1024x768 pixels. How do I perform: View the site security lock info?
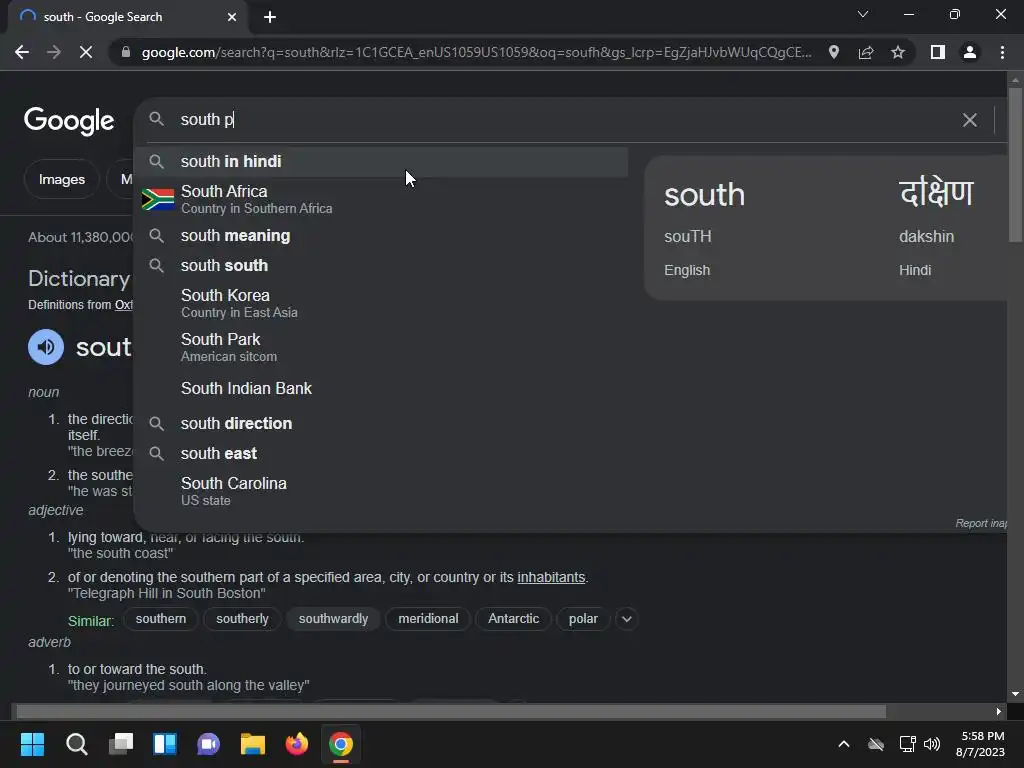click(x=125, y=52)
